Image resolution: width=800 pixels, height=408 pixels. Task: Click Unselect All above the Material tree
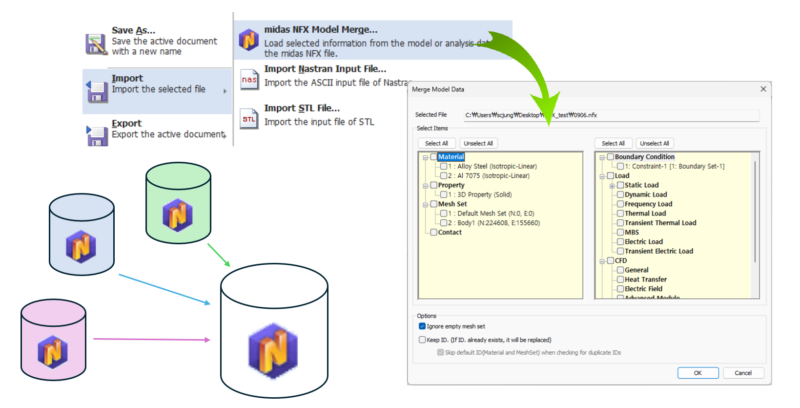pos(479,143)
